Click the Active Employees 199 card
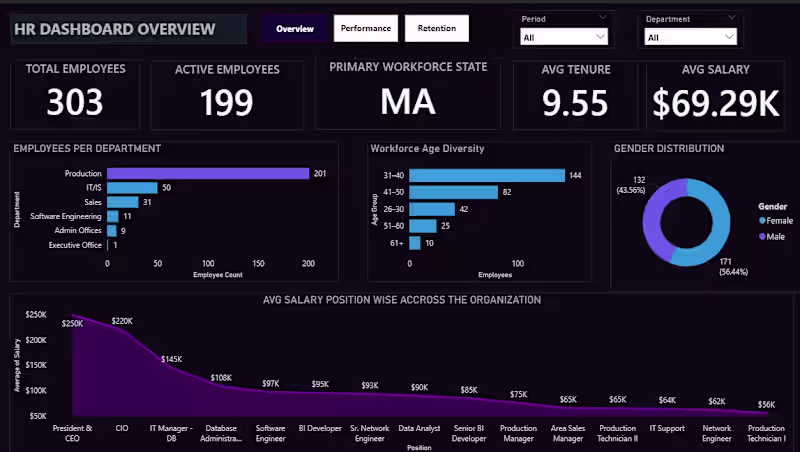The height and width of the screenshot is (452, 800). [x=227, y=94]
